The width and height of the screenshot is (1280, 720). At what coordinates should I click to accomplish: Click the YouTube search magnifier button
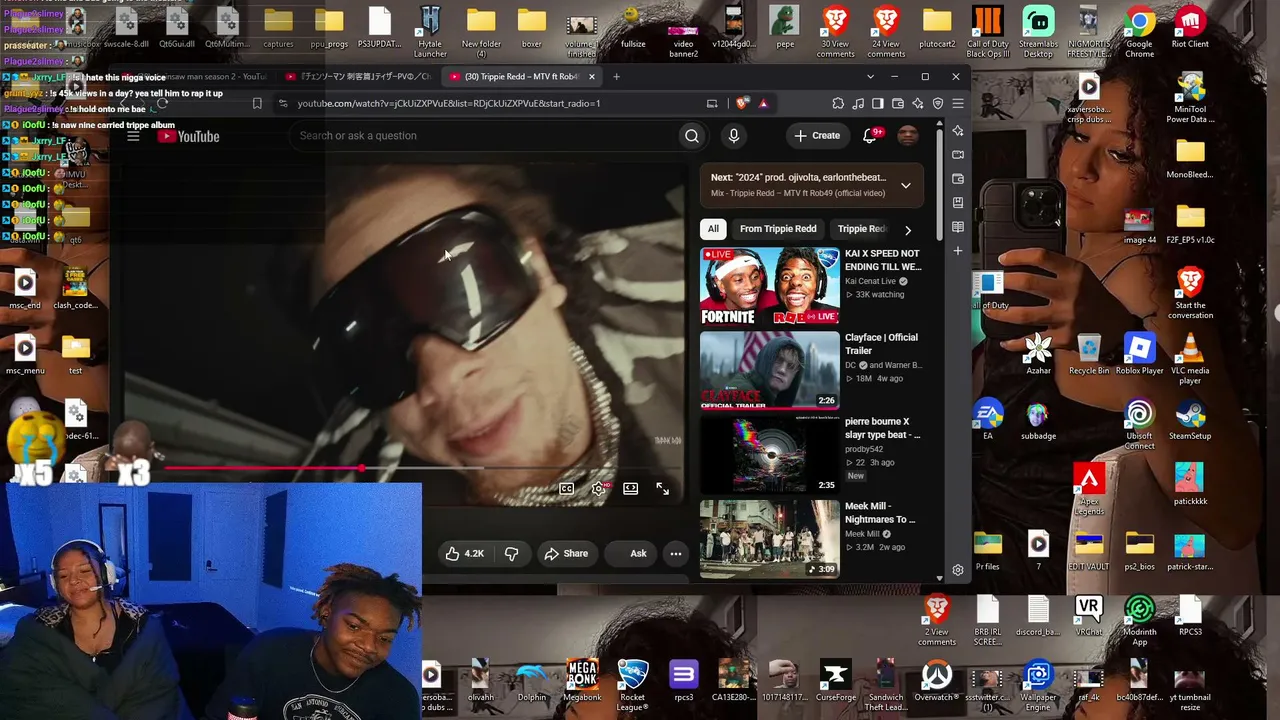pos(692,136)
